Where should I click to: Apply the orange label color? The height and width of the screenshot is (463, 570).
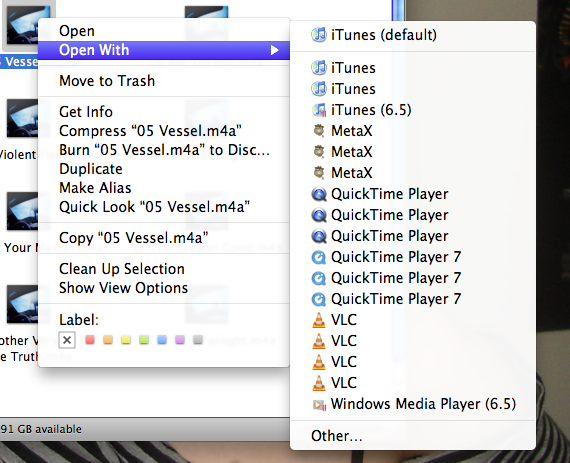(108, 340)
